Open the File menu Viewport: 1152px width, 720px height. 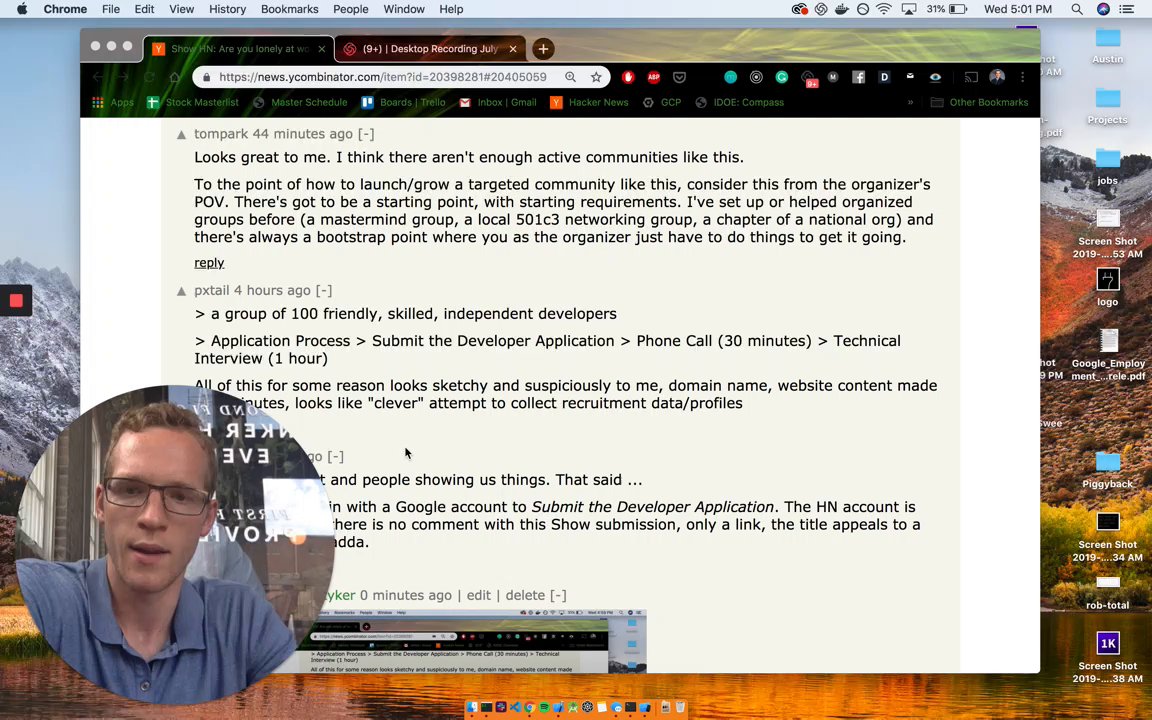tap(111, 9)
